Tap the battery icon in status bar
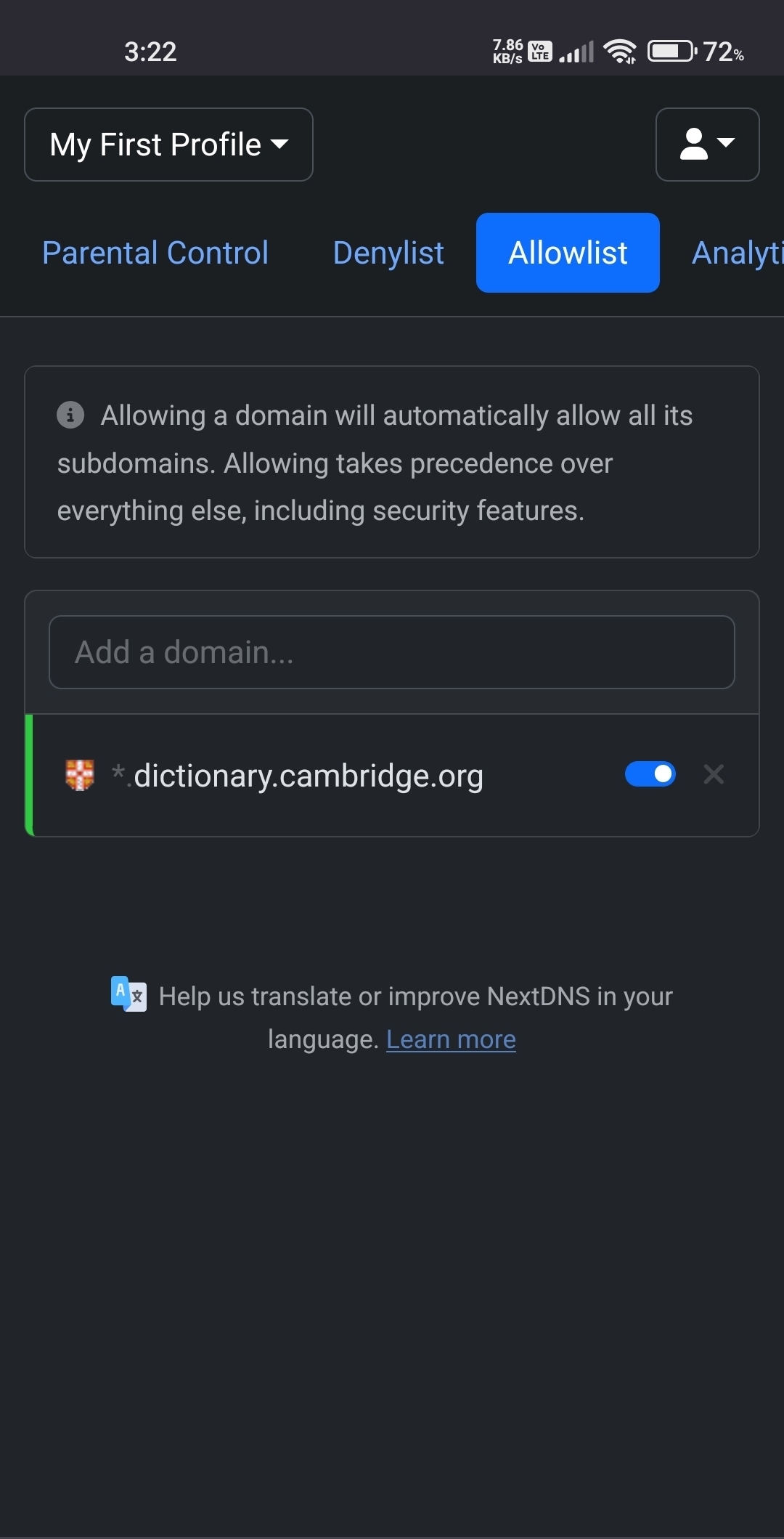Screen dimensions: 784x1539 tap(671, 52)
